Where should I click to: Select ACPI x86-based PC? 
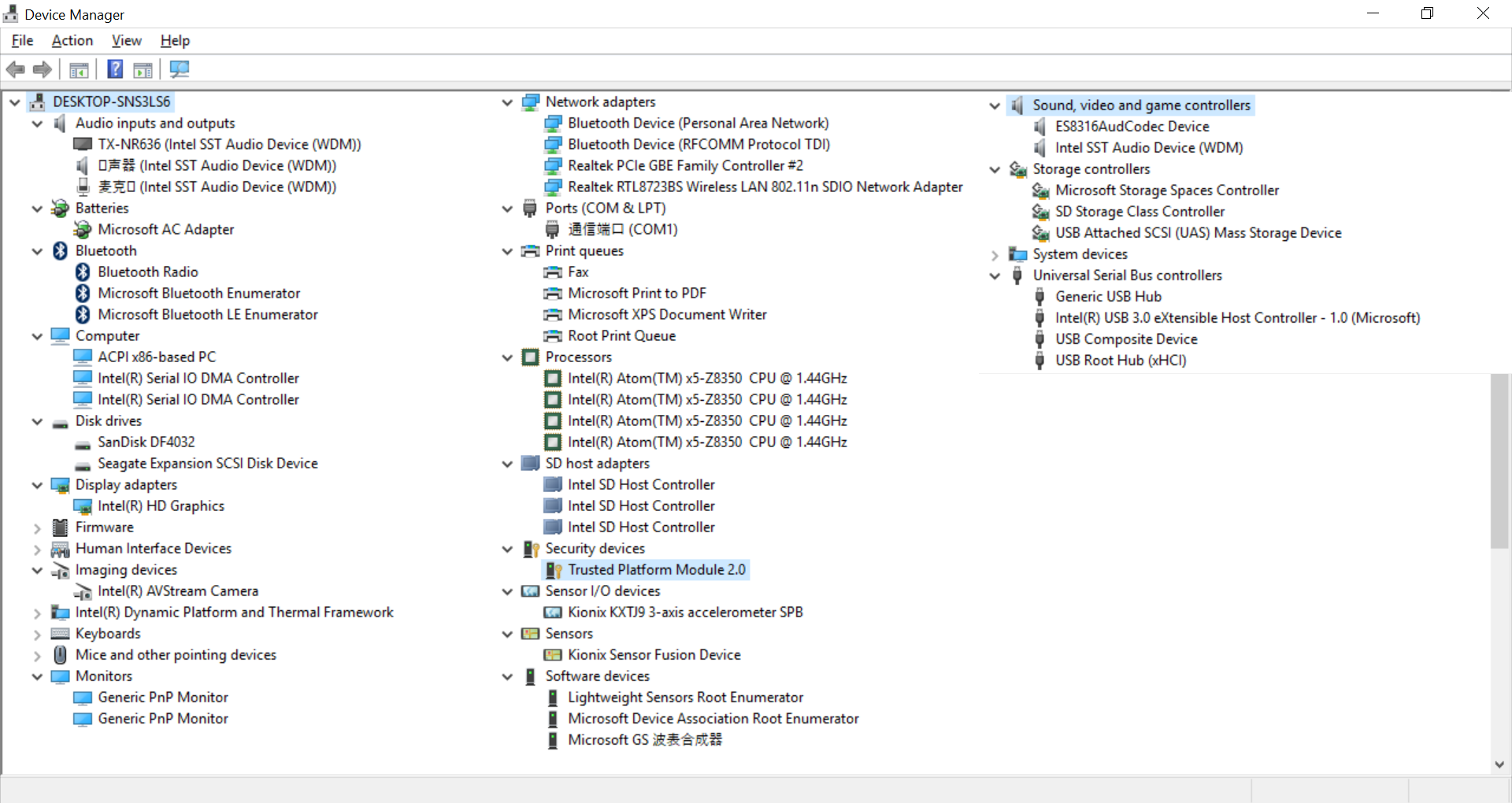(157, 357)
